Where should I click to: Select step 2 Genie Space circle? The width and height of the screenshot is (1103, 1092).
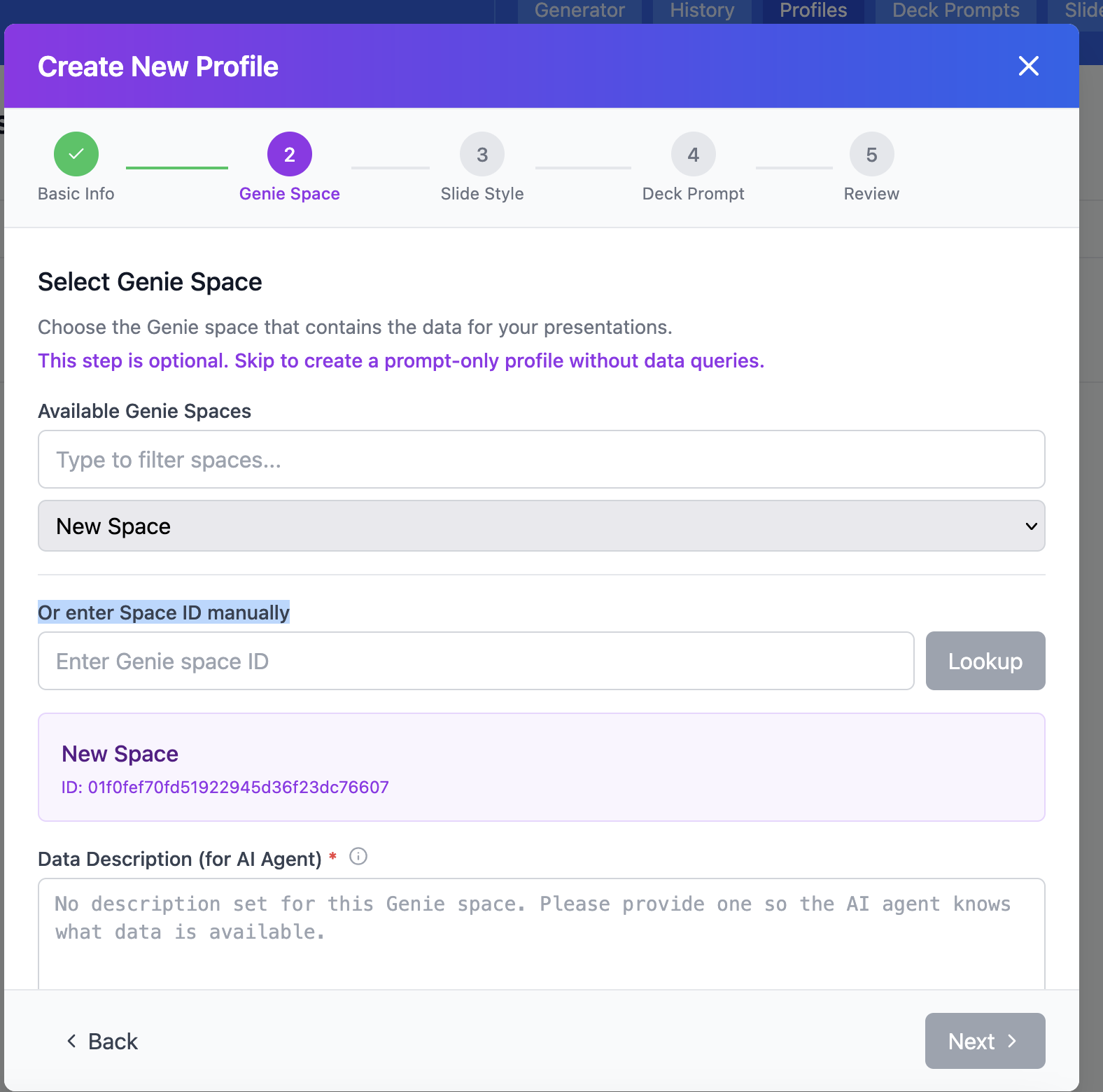[289, 154]
